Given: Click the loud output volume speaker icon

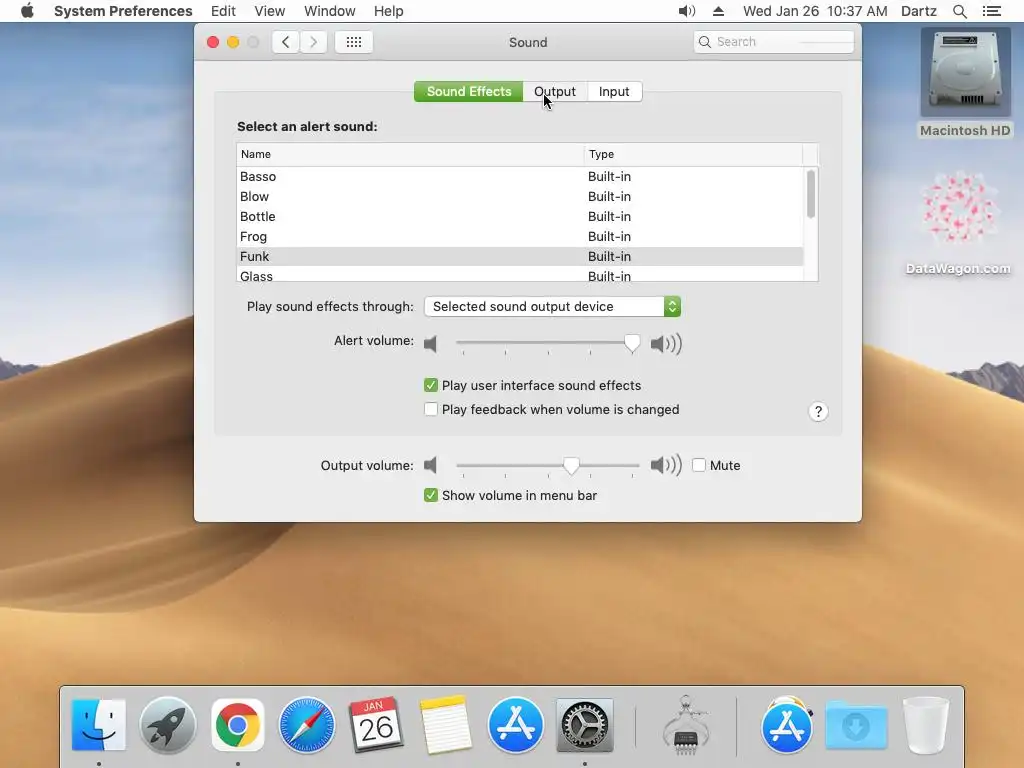Looking at the screenshot, I should pos(666,465).
